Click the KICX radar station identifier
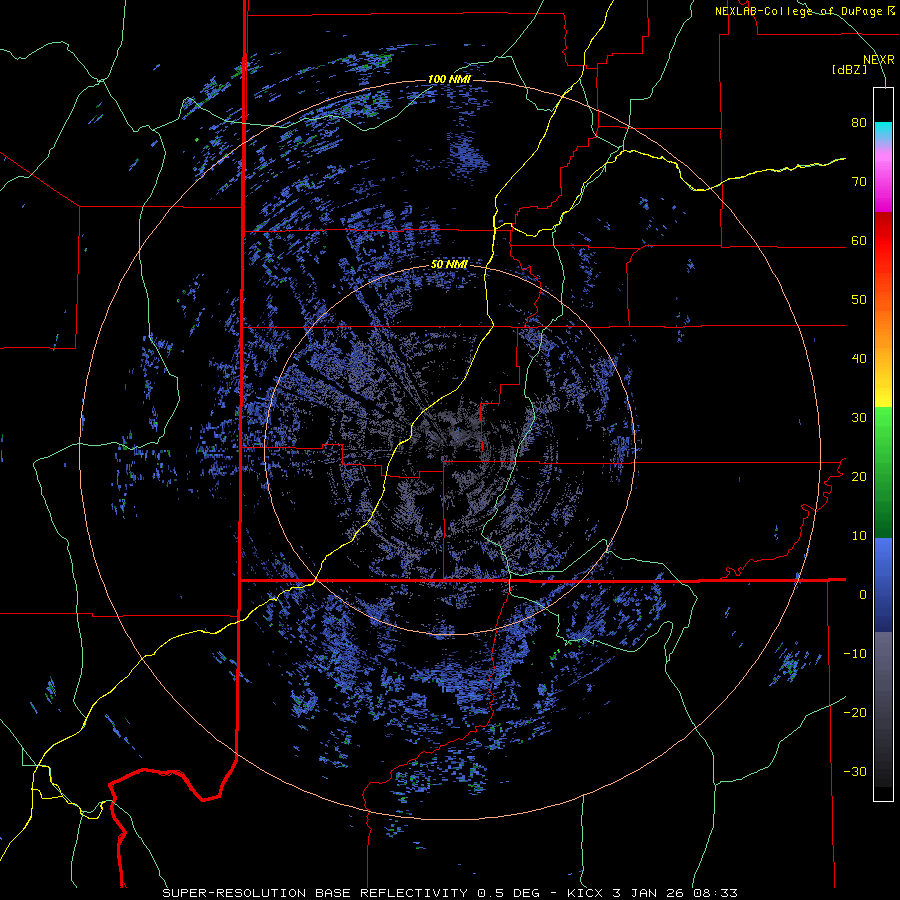The width and height of the screenshot is (900, 900). 585,893
